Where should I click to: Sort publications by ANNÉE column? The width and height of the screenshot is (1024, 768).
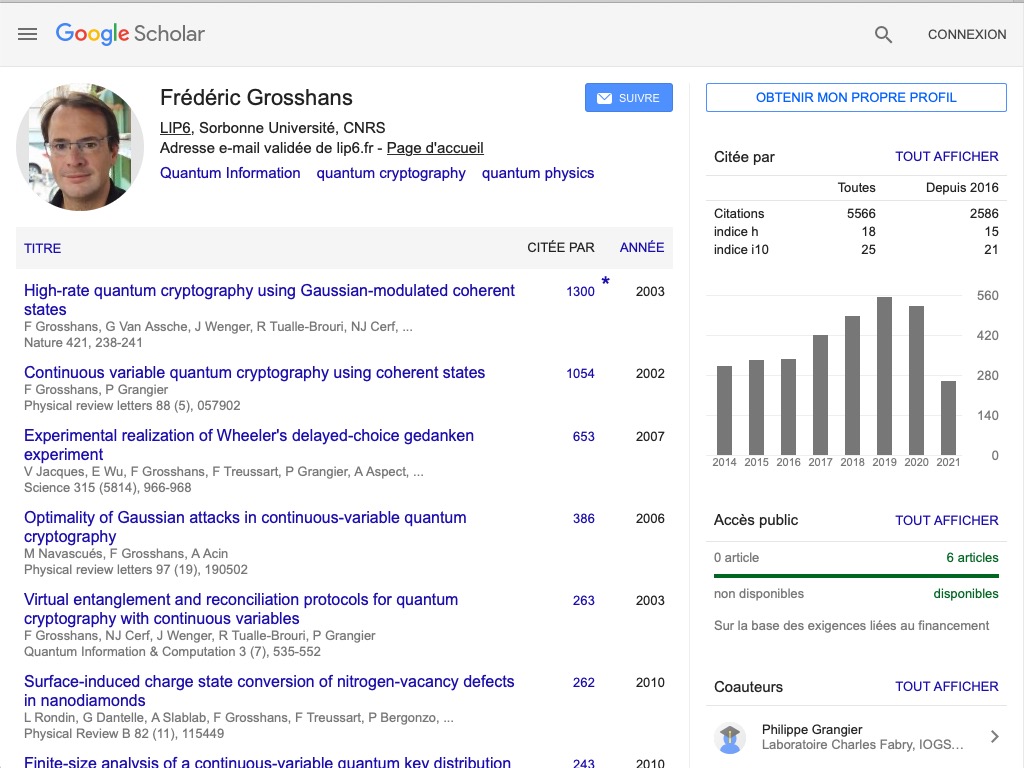(x=641, y=248)
